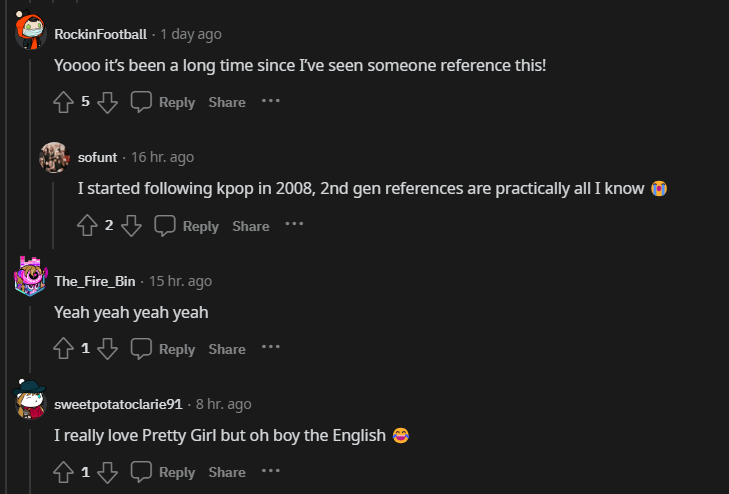Upvote The_Fire_Bin's comment
The image size is (729, 494).
pyautogui.click(x=64, y=349)
